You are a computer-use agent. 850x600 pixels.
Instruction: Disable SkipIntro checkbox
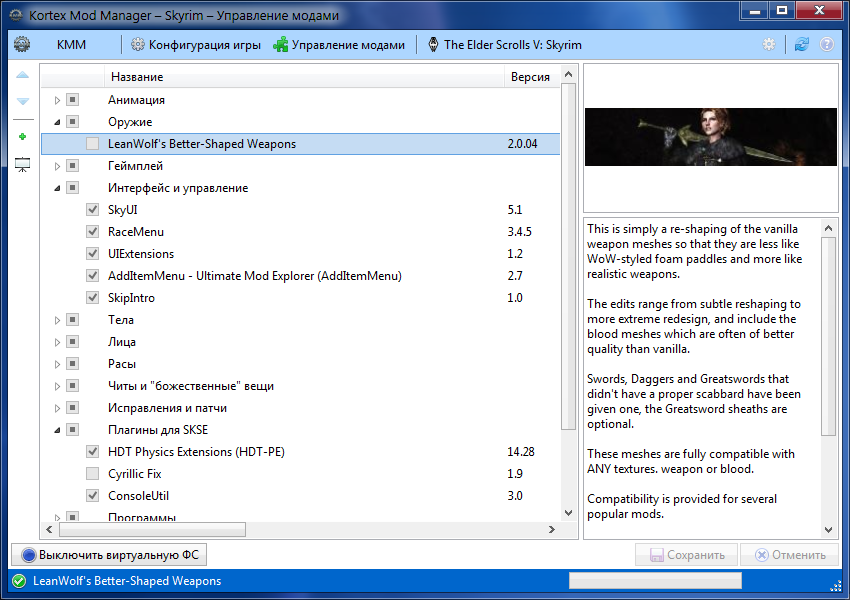click(93, 298)
